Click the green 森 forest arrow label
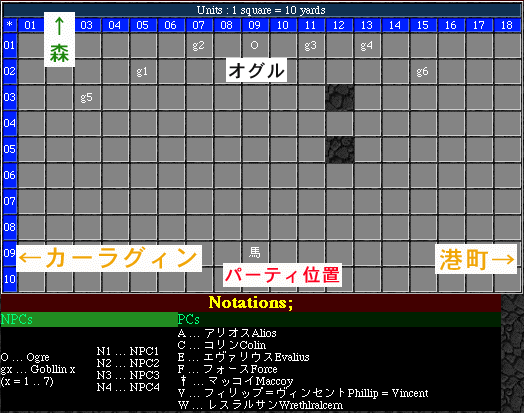The image size is (524, 413). 59,39
